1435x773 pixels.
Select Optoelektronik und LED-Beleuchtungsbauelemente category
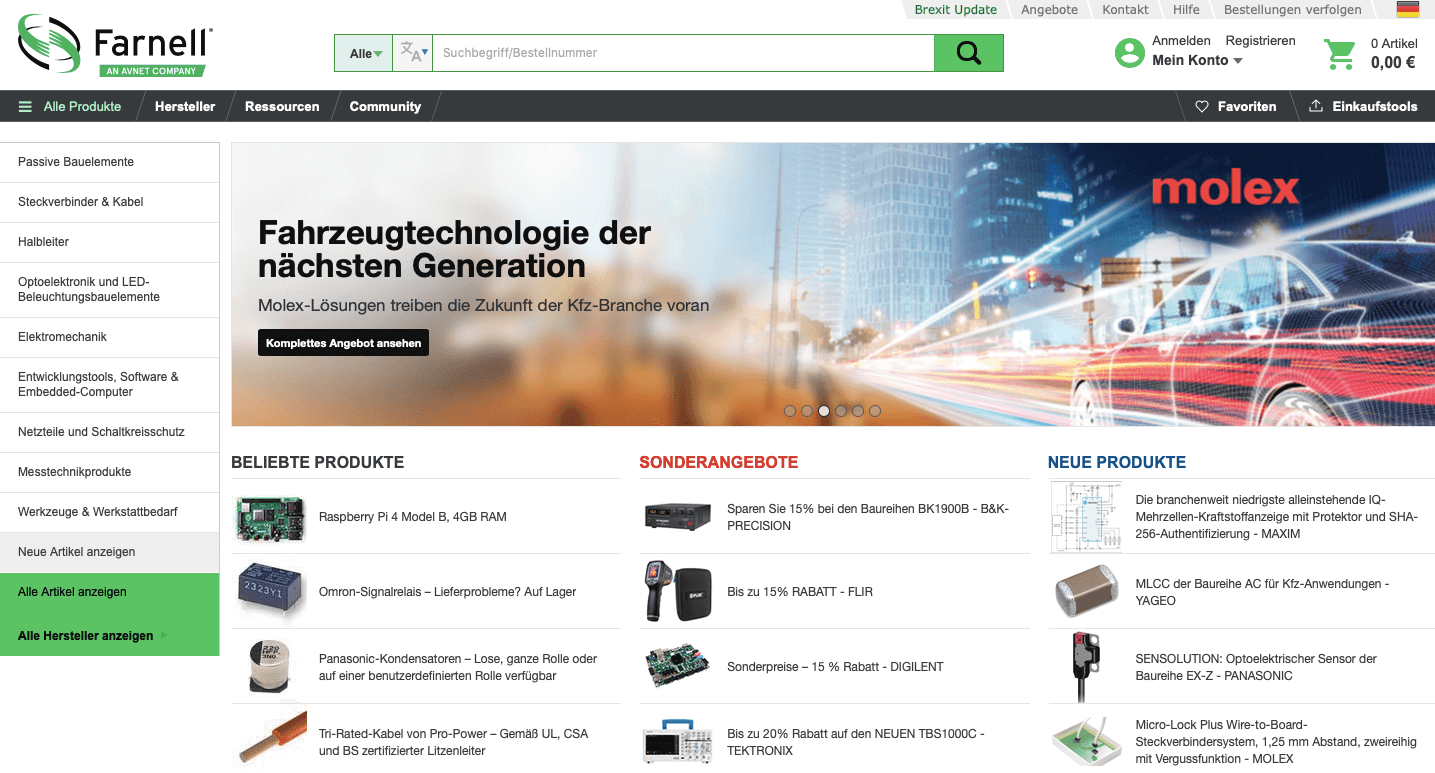(x=109, y=290)
